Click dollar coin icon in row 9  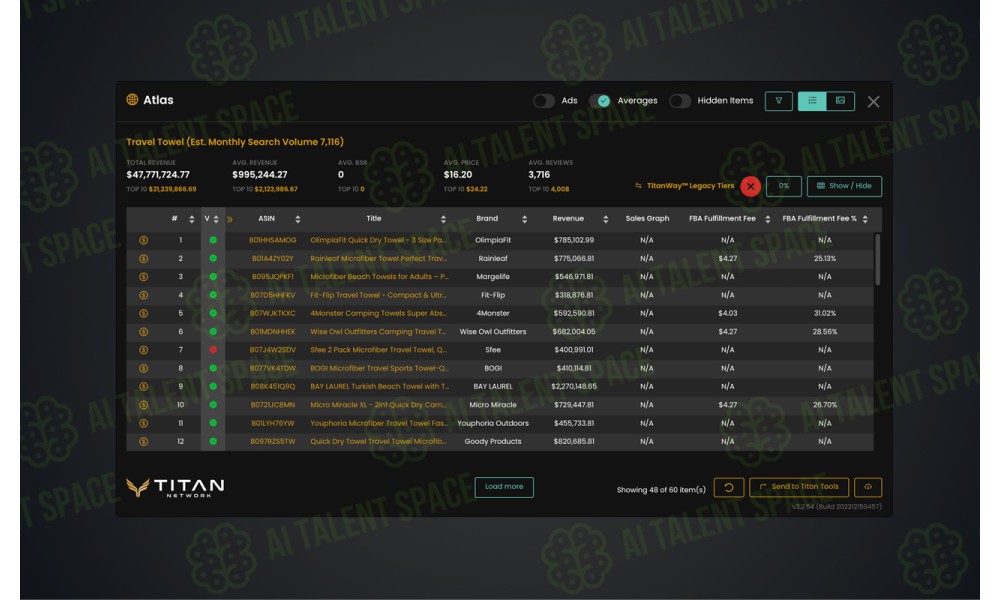pos(143,386)
